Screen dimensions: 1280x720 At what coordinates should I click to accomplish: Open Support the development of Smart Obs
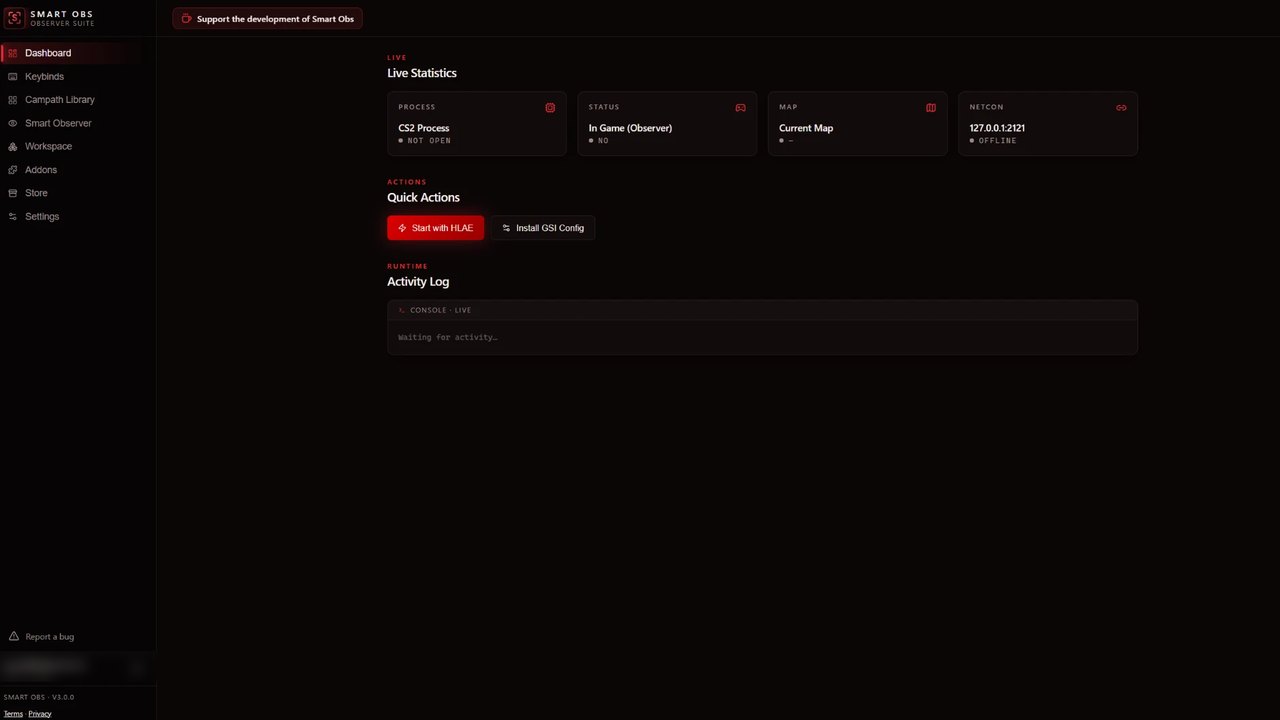267,18
